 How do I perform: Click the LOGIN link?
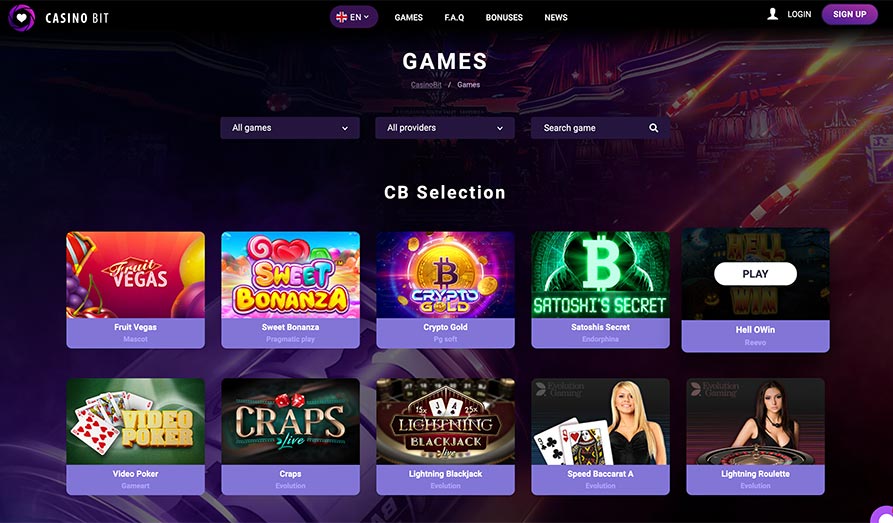(799, 14)
